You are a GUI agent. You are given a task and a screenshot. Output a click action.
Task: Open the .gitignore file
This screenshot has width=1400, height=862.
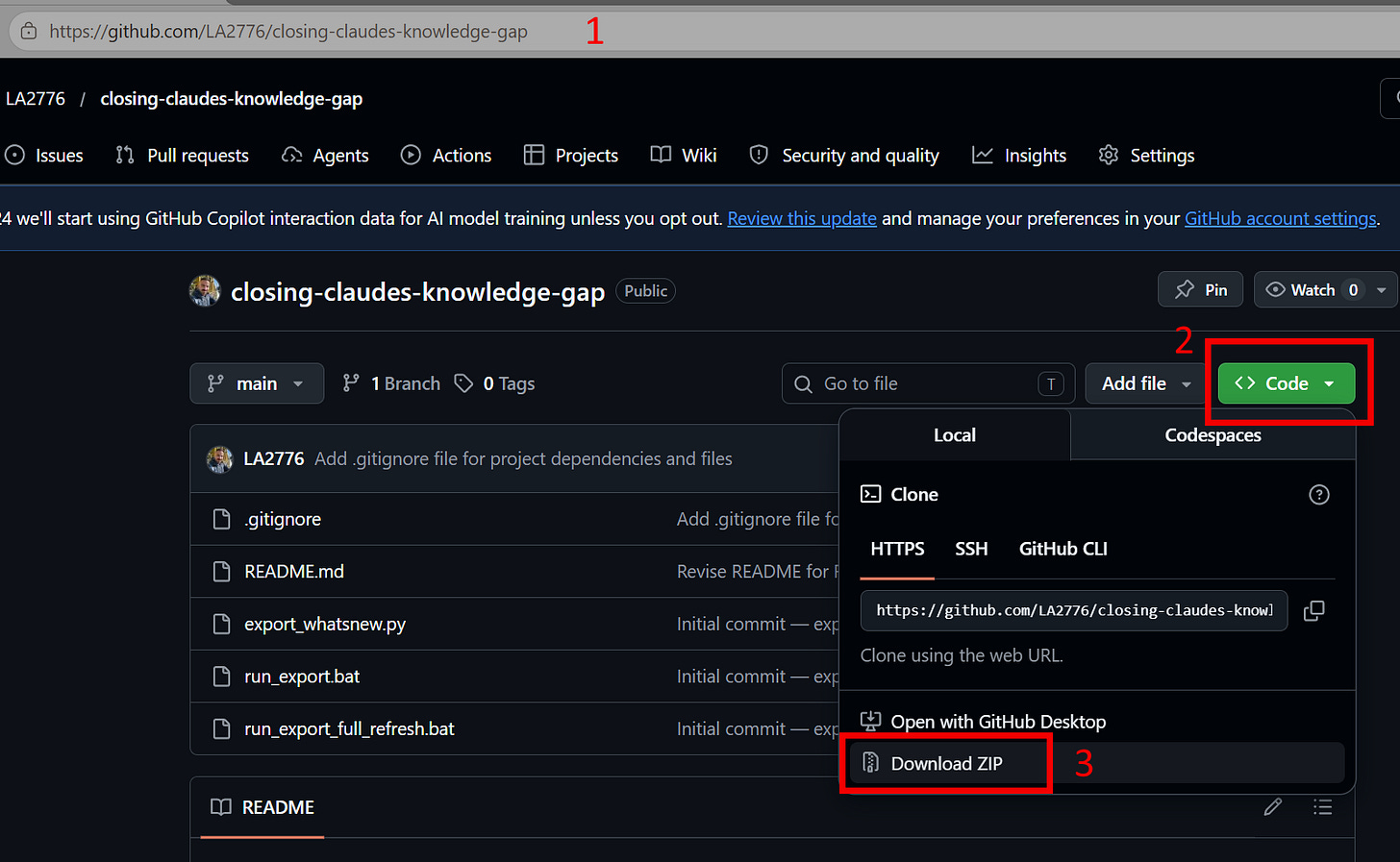click(x=283, y=519)
